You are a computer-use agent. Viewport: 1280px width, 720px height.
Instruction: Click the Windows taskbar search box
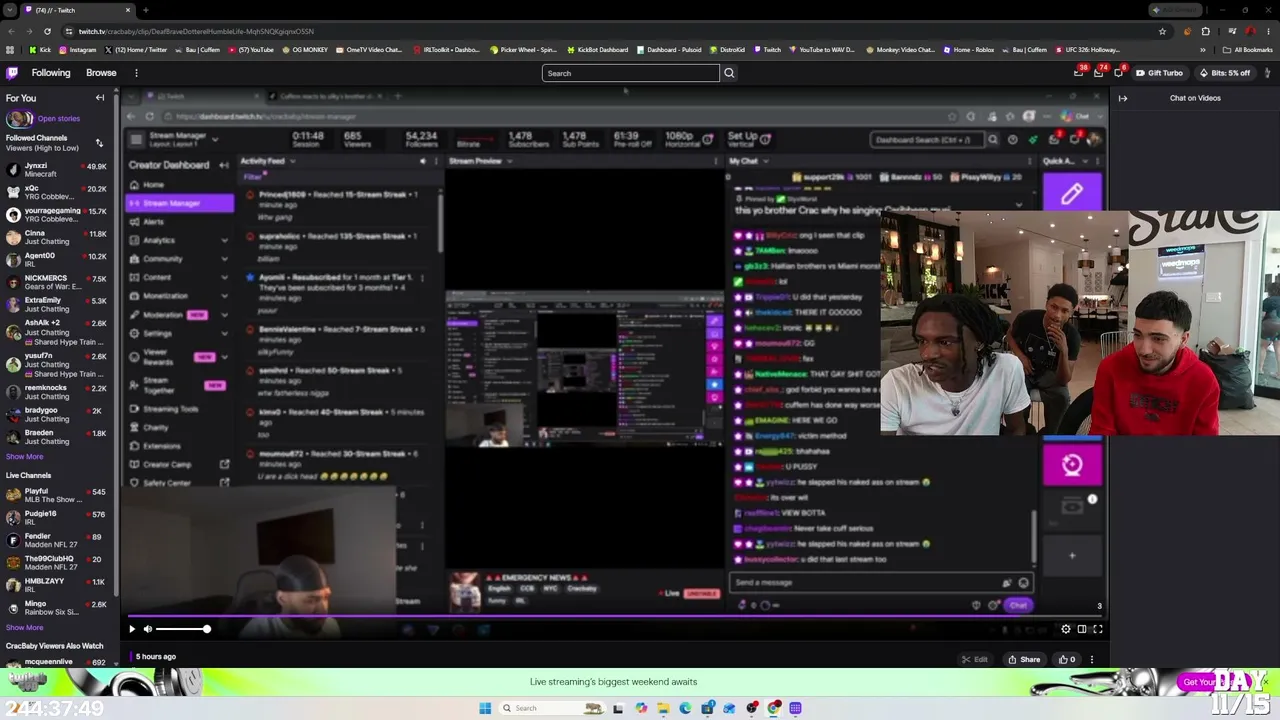(552, 708)
